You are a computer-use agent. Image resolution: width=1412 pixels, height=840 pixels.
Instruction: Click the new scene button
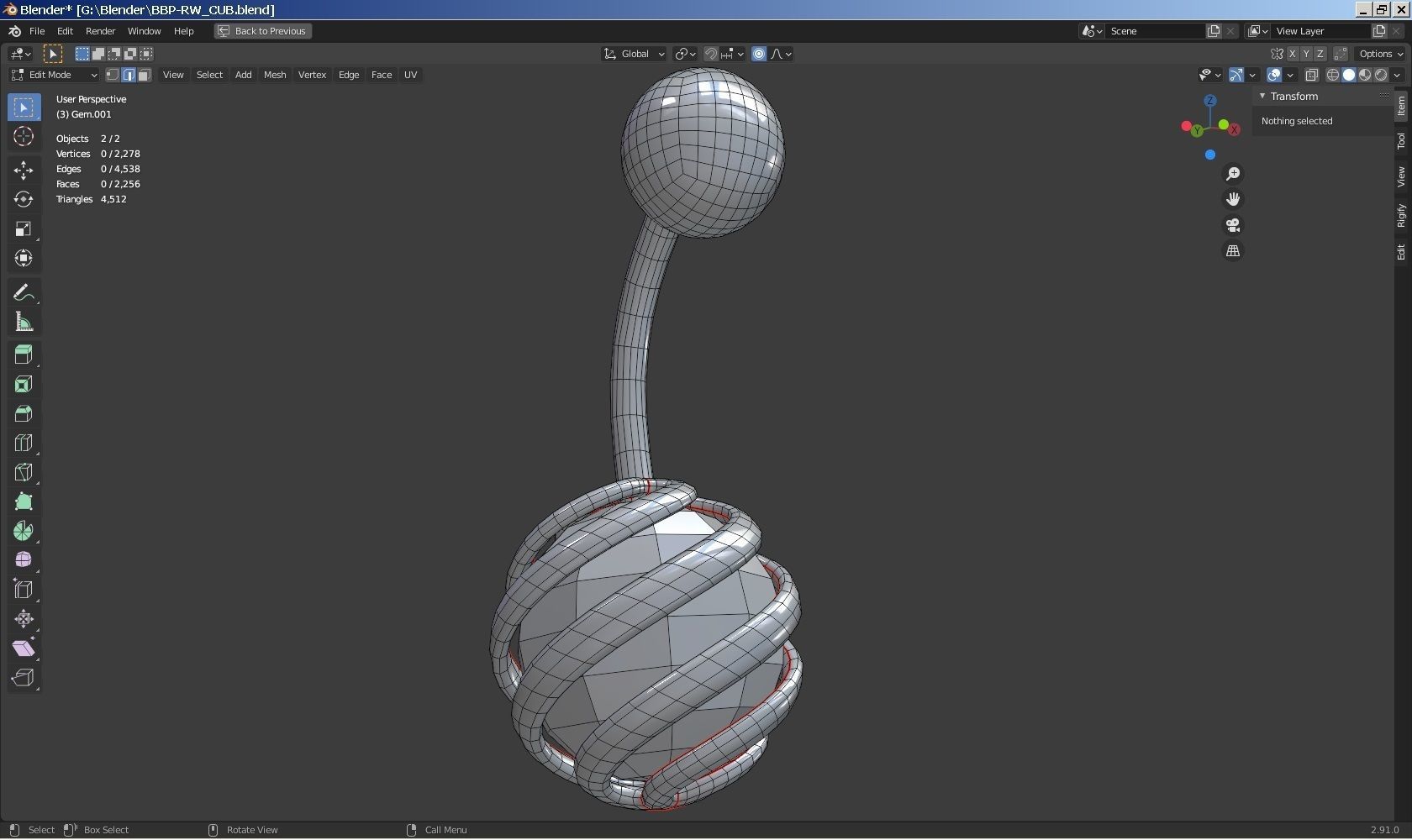pos(1214,31)
